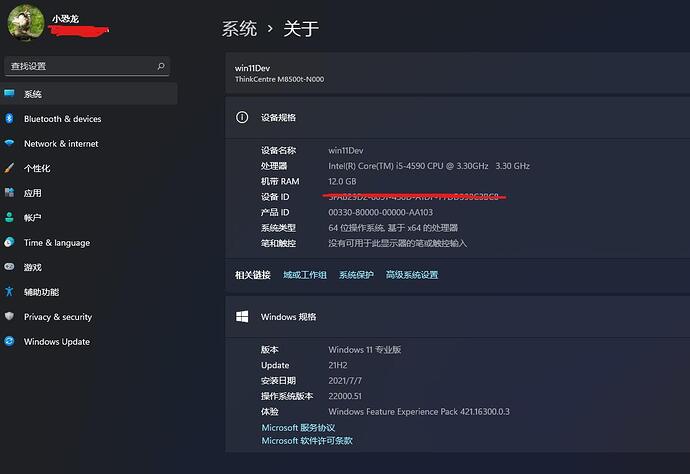Open 高级系统设置 link
Screen dimensions: 690x474
[x=412, y=275]
